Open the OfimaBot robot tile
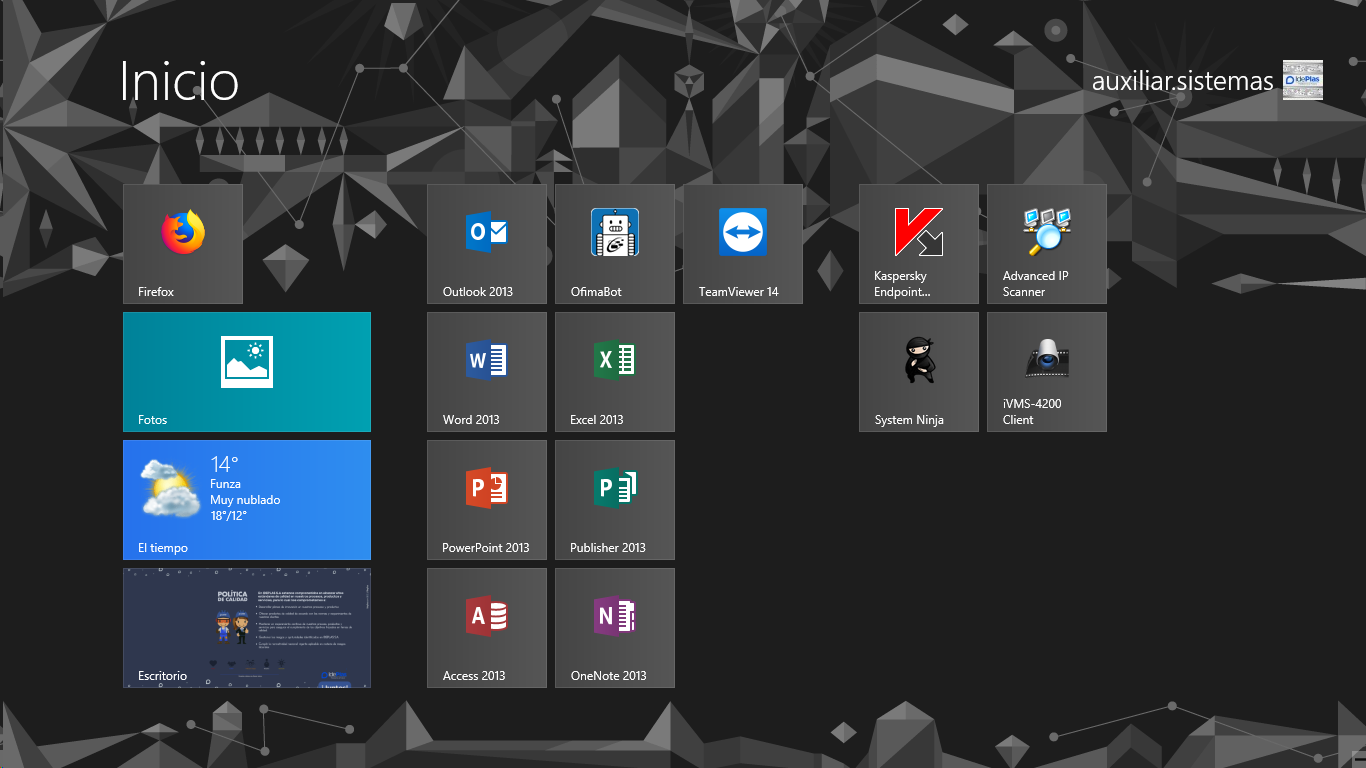 click(x=615, y=244)
